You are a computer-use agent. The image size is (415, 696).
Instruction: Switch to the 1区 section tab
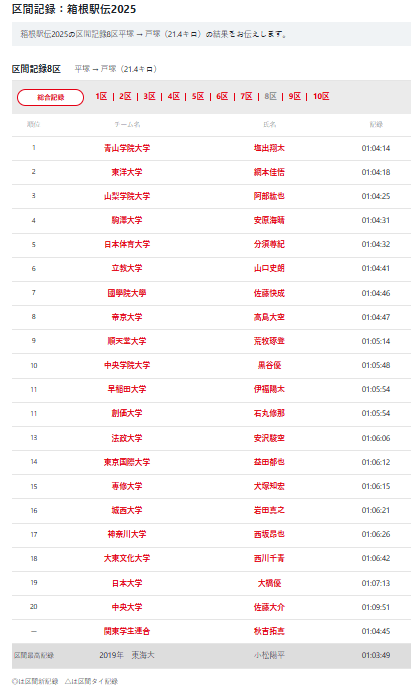101,96
